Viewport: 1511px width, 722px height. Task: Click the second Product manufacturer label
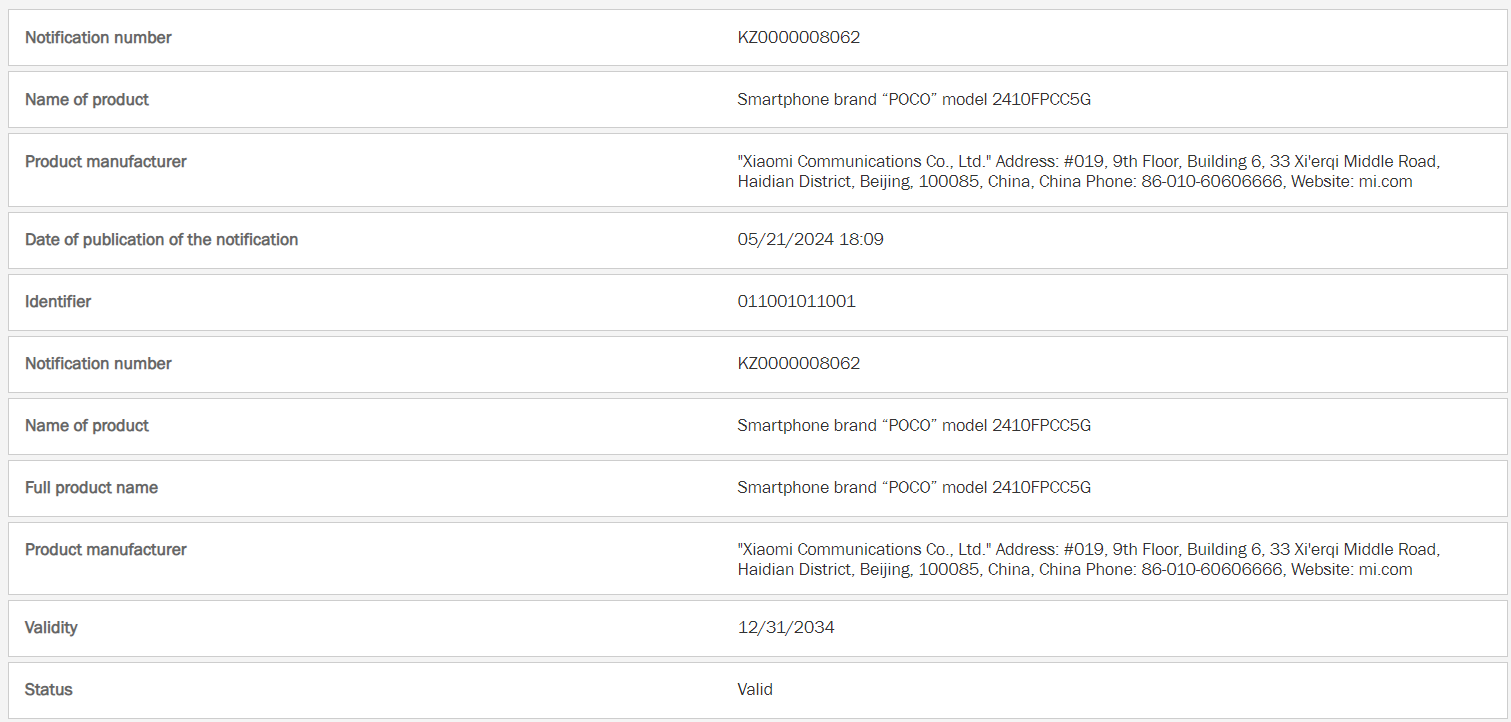(105, 550)
